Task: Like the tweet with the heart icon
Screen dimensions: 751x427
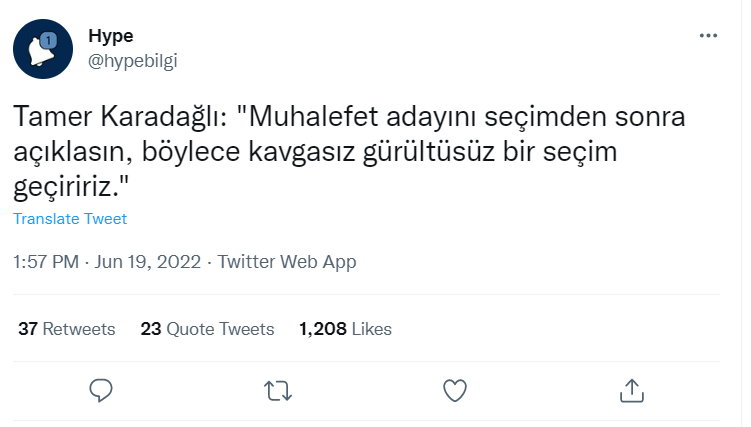Action: [454, 389]
